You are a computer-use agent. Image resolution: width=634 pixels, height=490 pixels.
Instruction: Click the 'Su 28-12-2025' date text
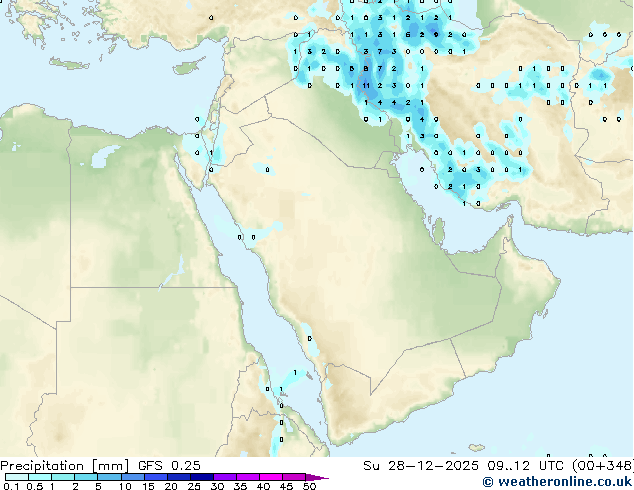click(421, 466)
